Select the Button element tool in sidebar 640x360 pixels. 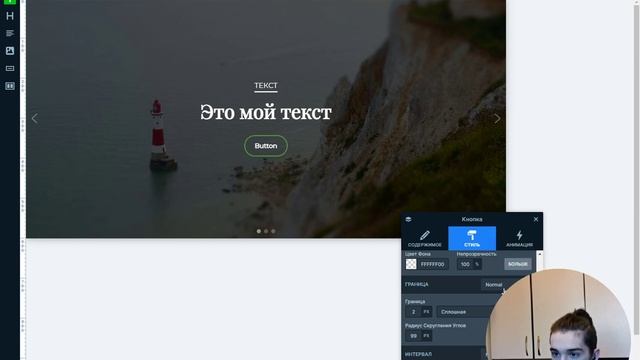10,68
